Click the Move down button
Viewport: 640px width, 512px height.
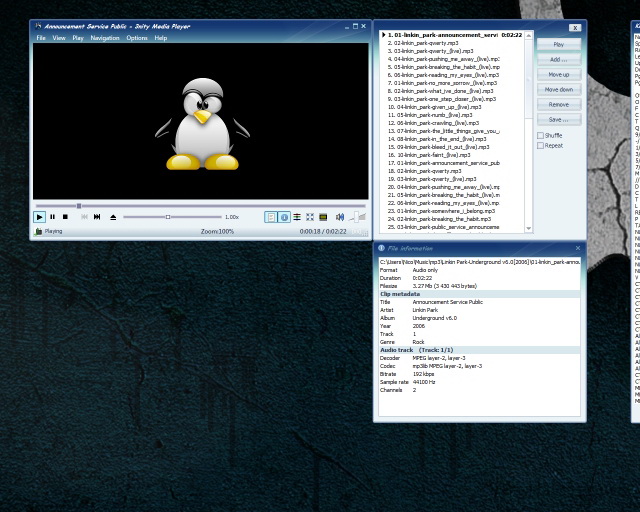(x=558, y=89)
